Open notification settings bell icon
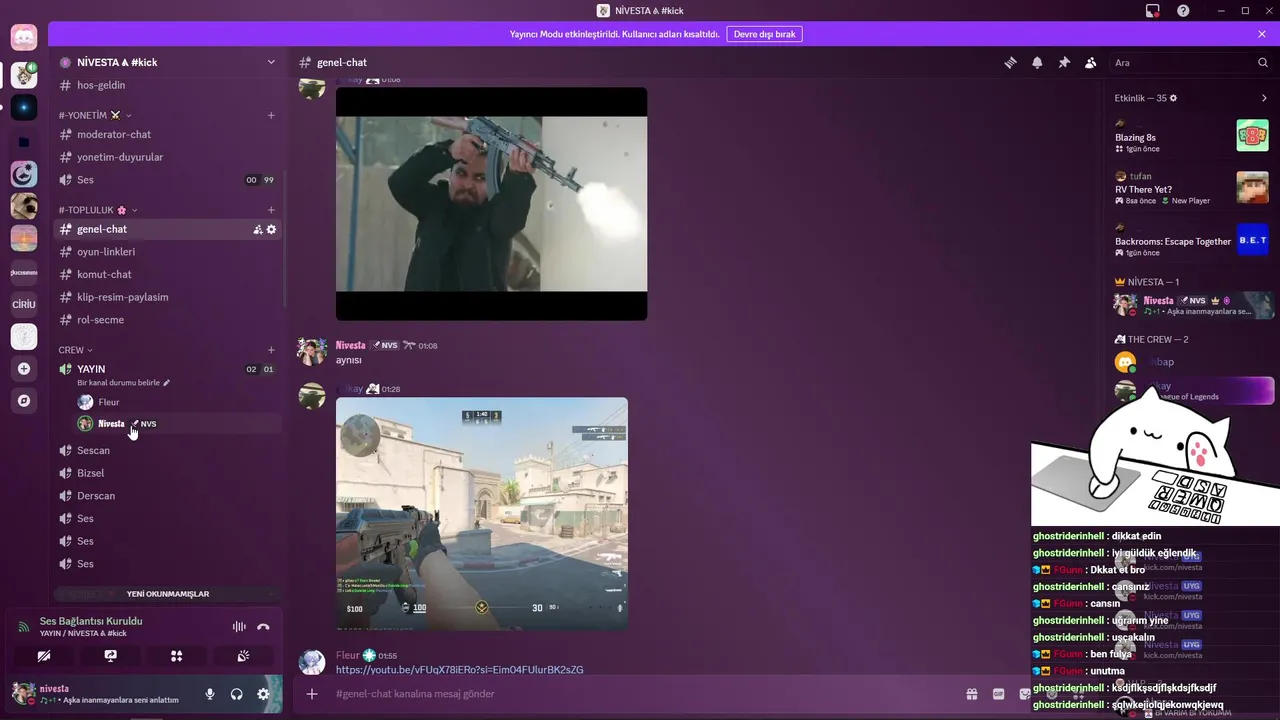 pyautogui.click(x=1037, y=62)
